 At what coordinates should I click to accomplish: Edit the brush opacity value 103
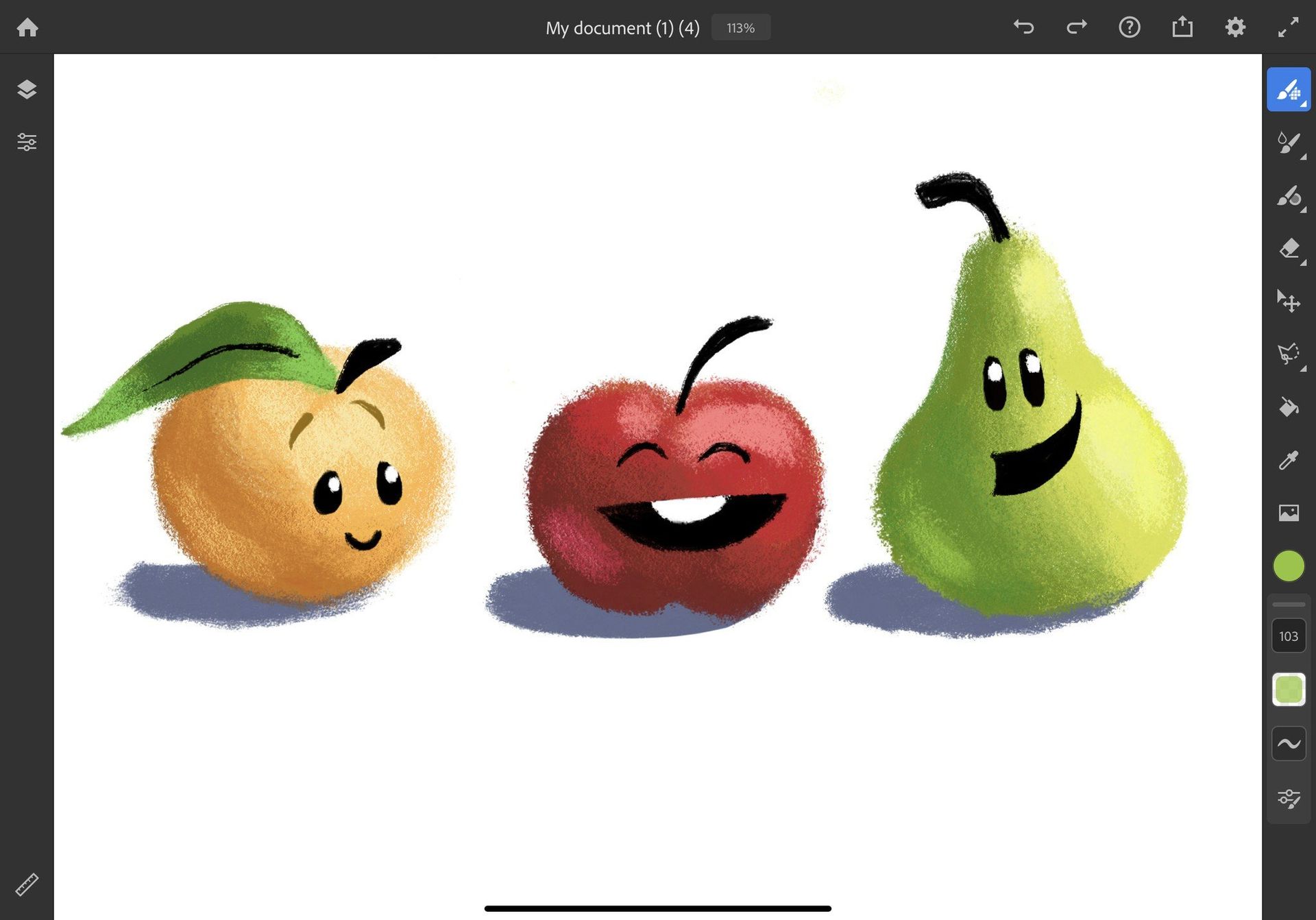1289,636
